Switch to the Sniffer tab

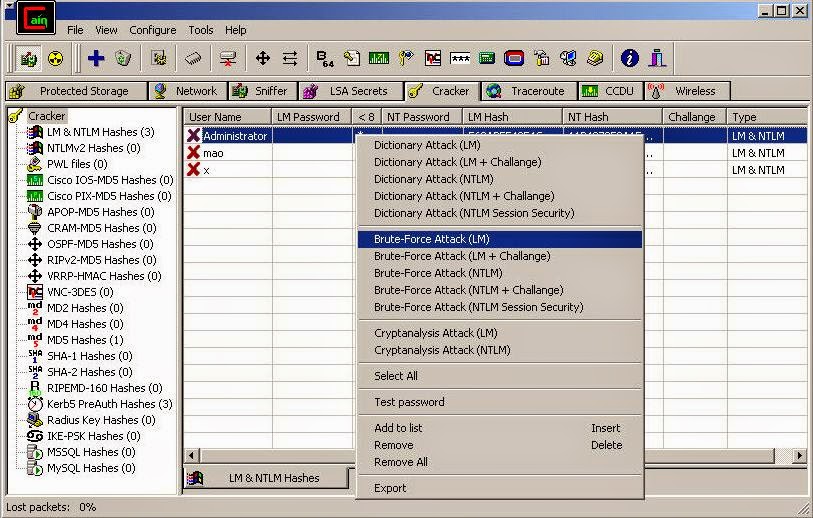click(x=263, y=91)
